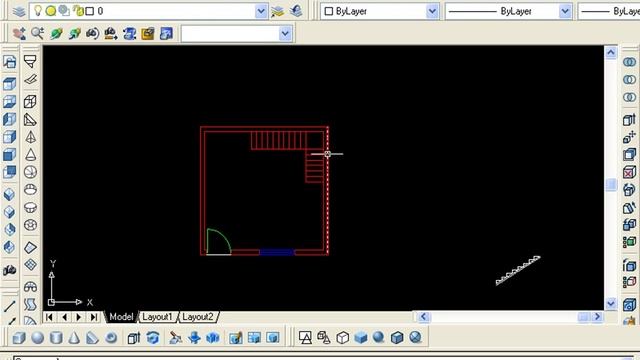Click the Continuous Orbit green arrow icon
Viewport: 640px width, 360px height.
(74, 33)
